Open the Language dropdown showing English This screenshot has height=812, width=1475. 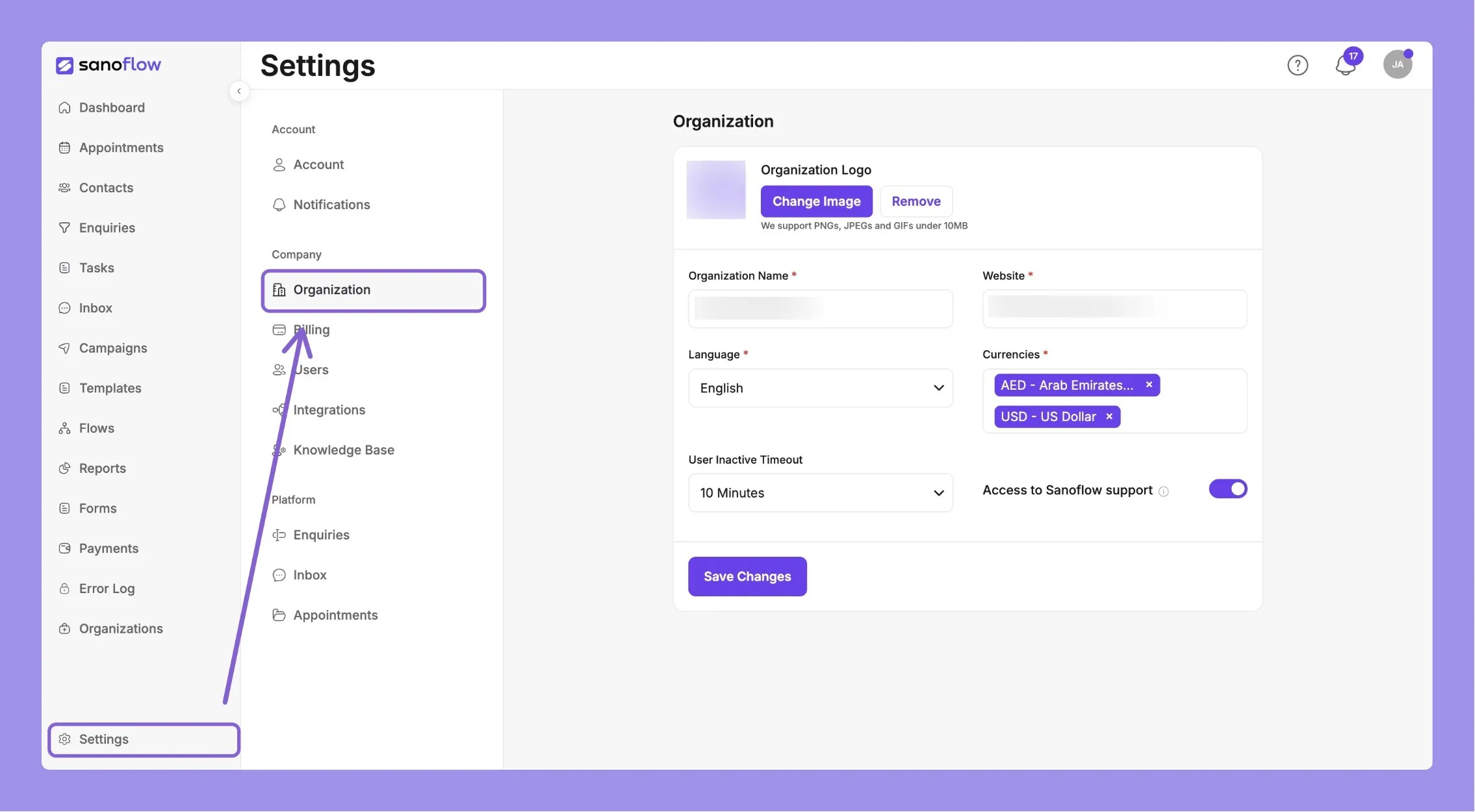coord(821,388)
